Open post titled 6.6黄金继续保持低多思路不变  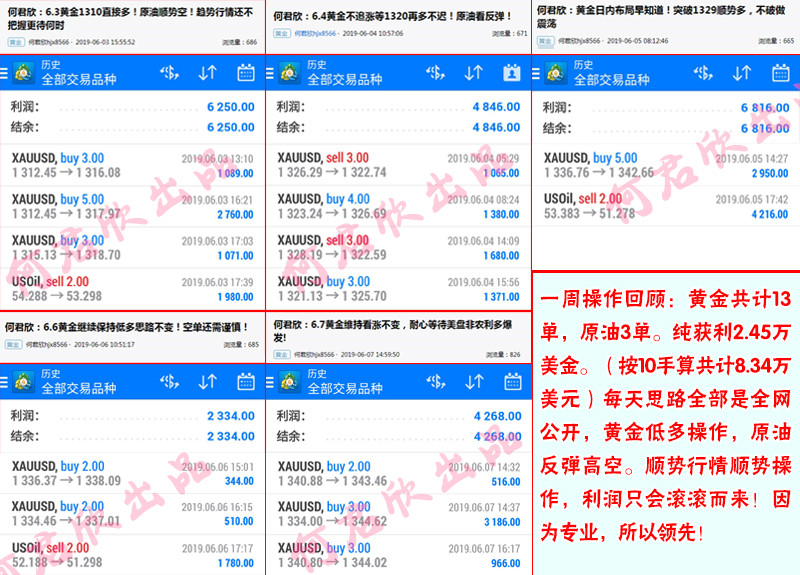tap(127, 327)
